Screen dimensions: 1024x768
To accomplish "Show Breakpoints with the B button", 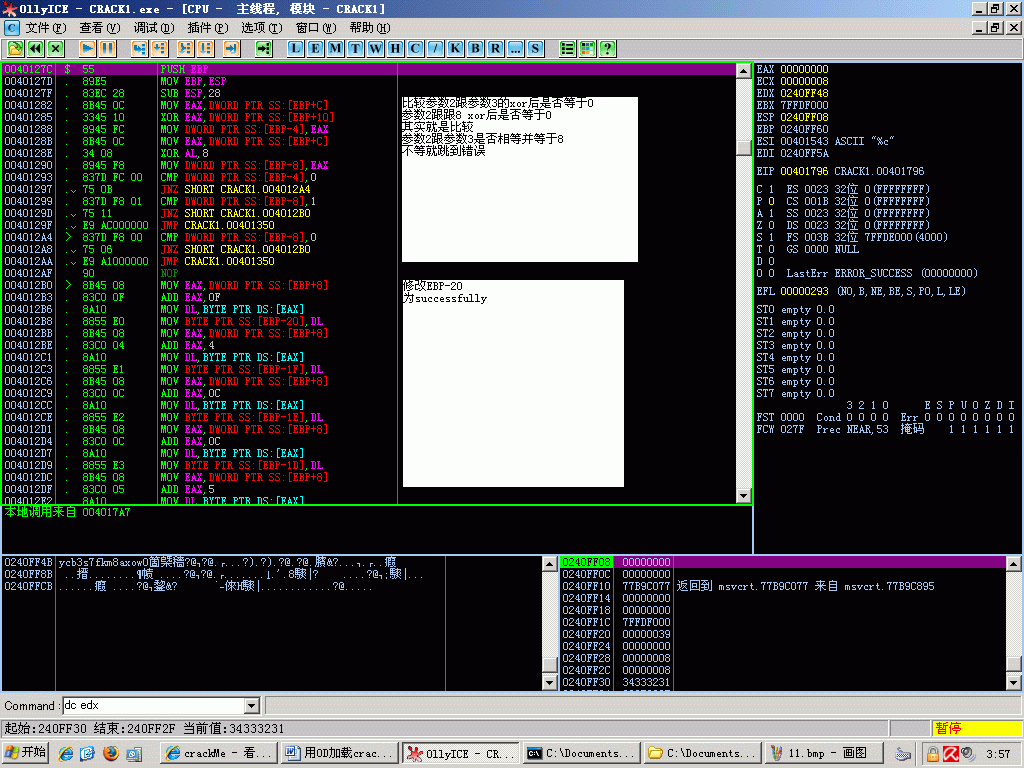I will [x=475, y=48].
